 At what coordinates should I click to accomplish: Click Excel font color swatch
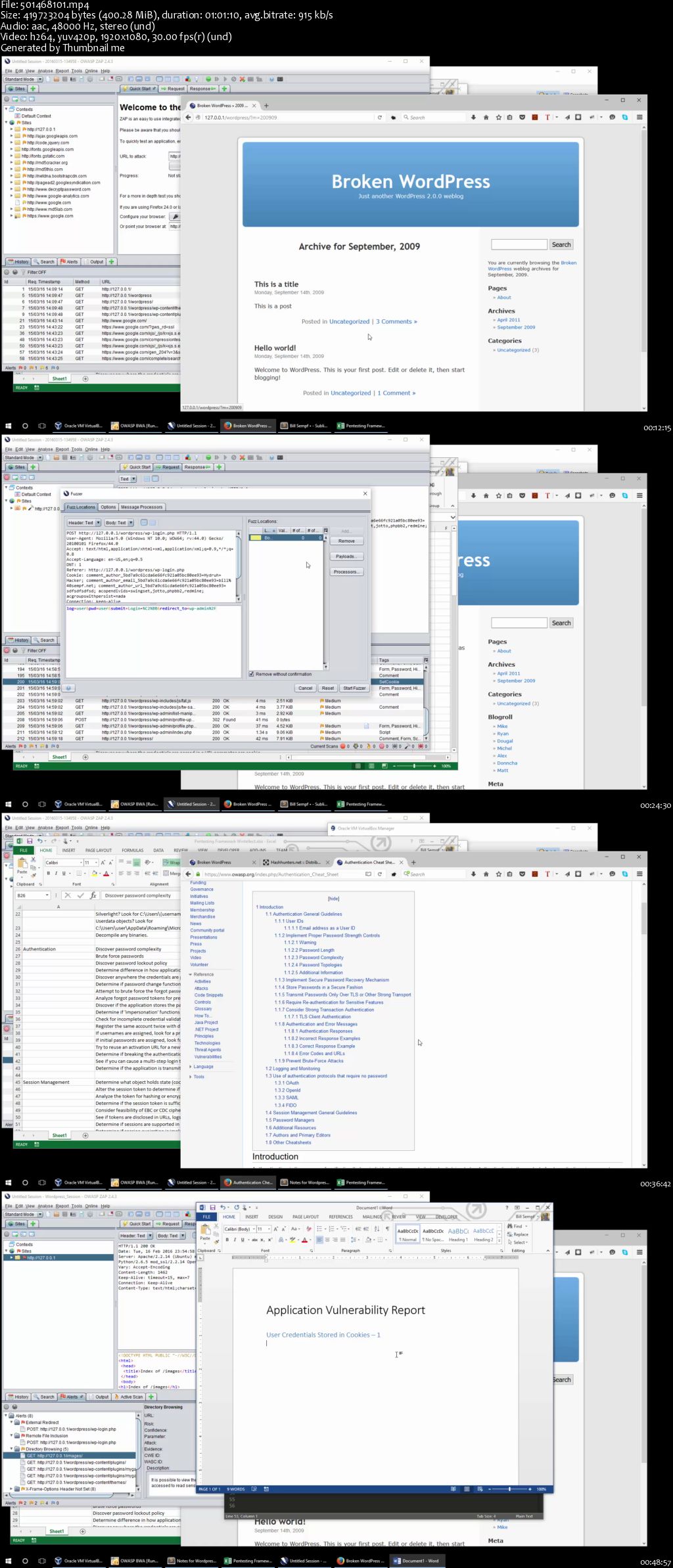pyautogui.click(x=106, y=873)
